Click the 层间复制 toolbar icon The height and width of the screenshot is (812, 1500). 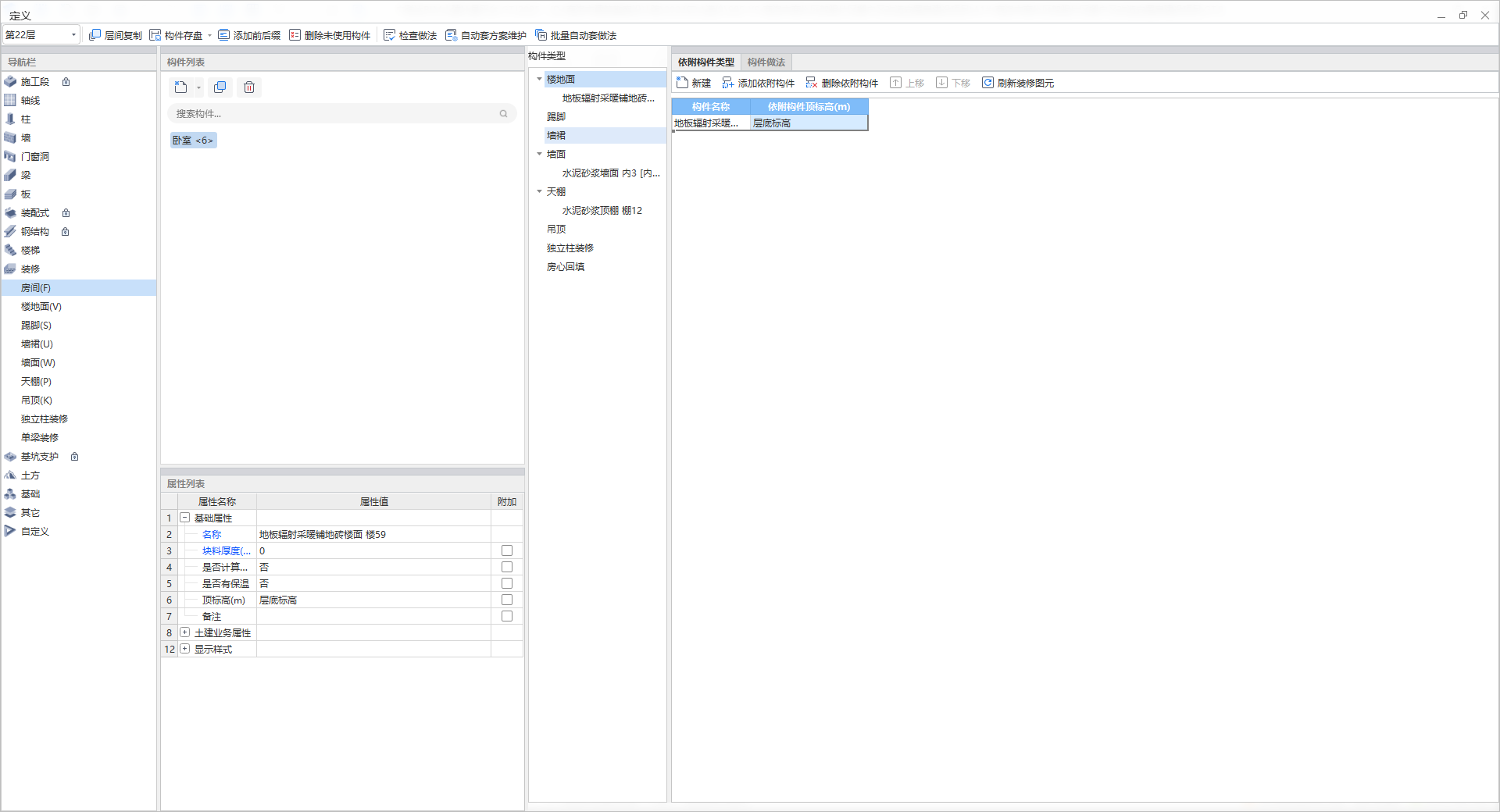[x=95, y=35]
